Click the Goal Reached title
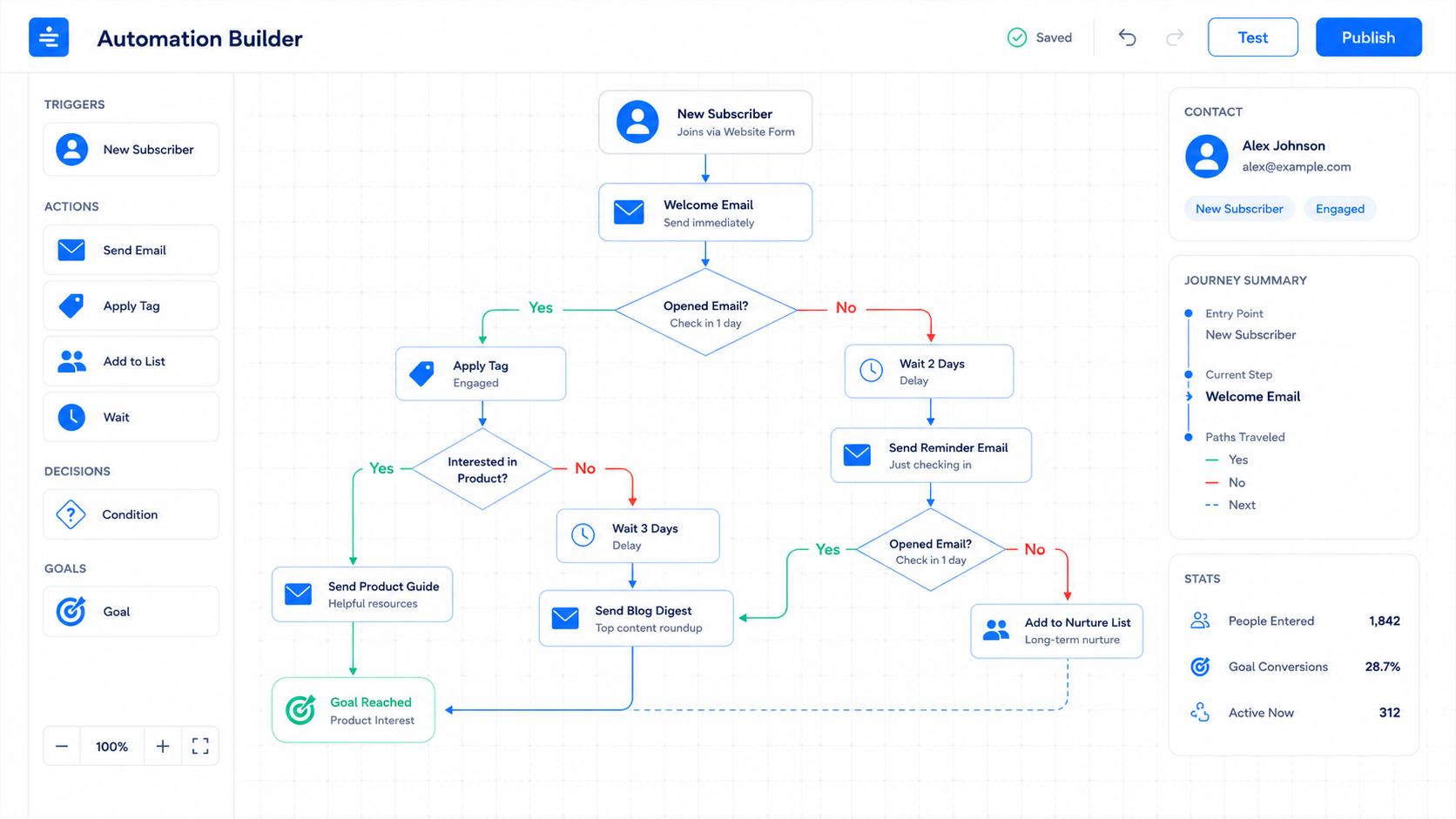Viewport: 1456px width, 819px height. click(371, 702)
